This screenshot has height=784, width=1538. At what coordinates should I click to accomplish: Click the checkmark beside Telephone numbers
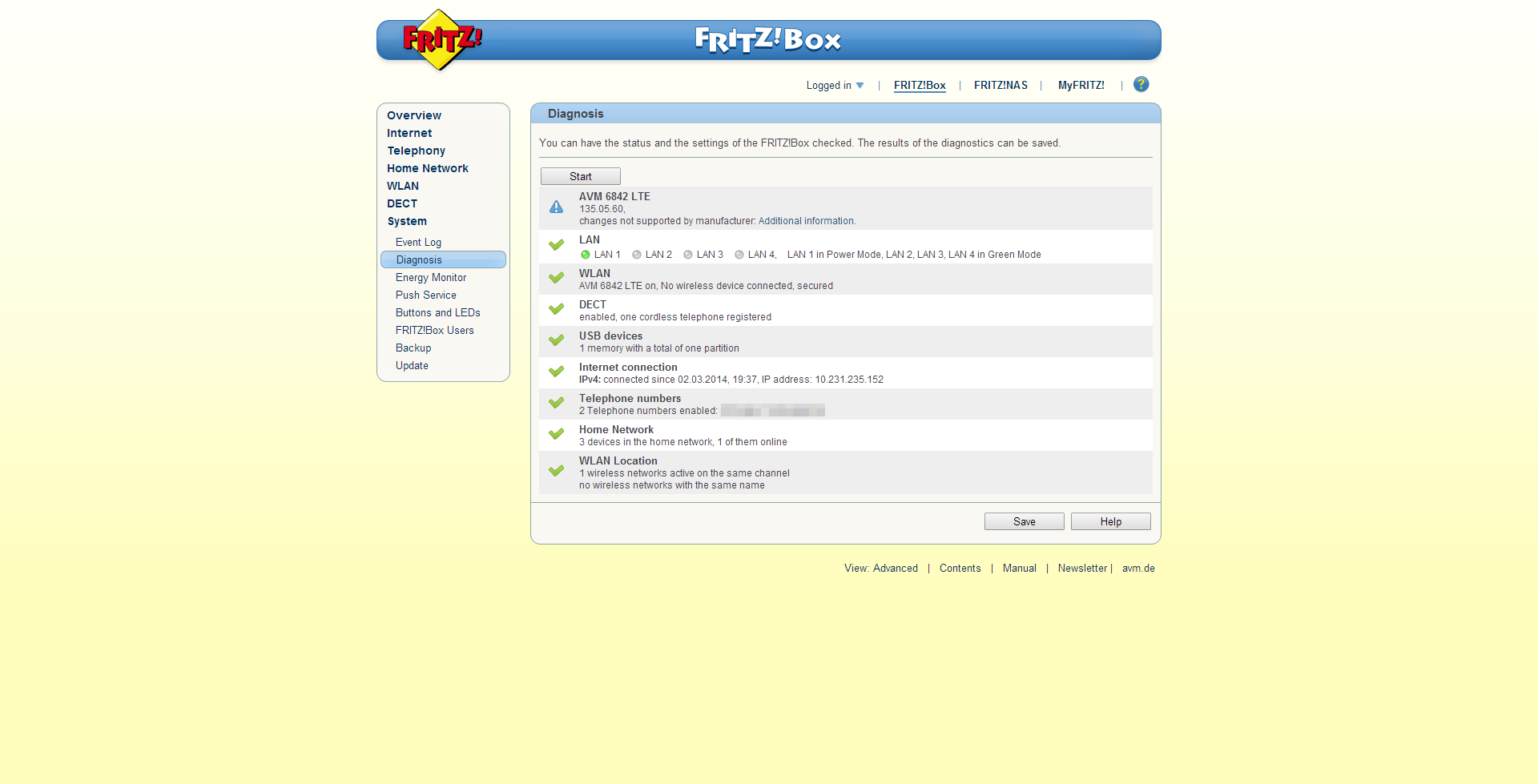pos(556,403)
